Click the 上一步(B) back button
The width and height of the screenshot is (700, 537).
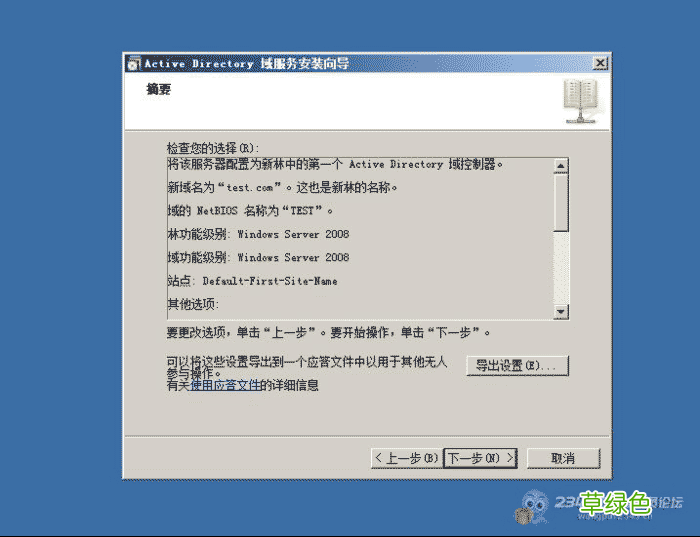407,458
